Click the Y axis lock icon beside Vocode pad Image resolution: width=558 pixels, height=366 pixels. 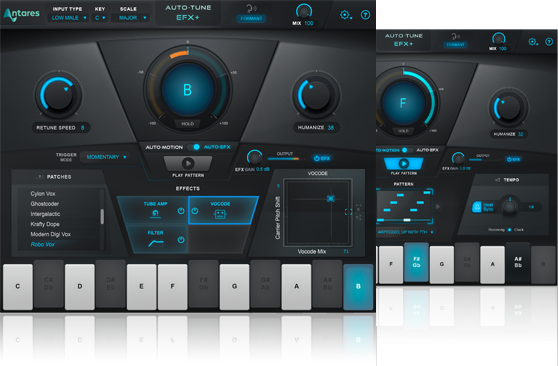pos(358,217)
